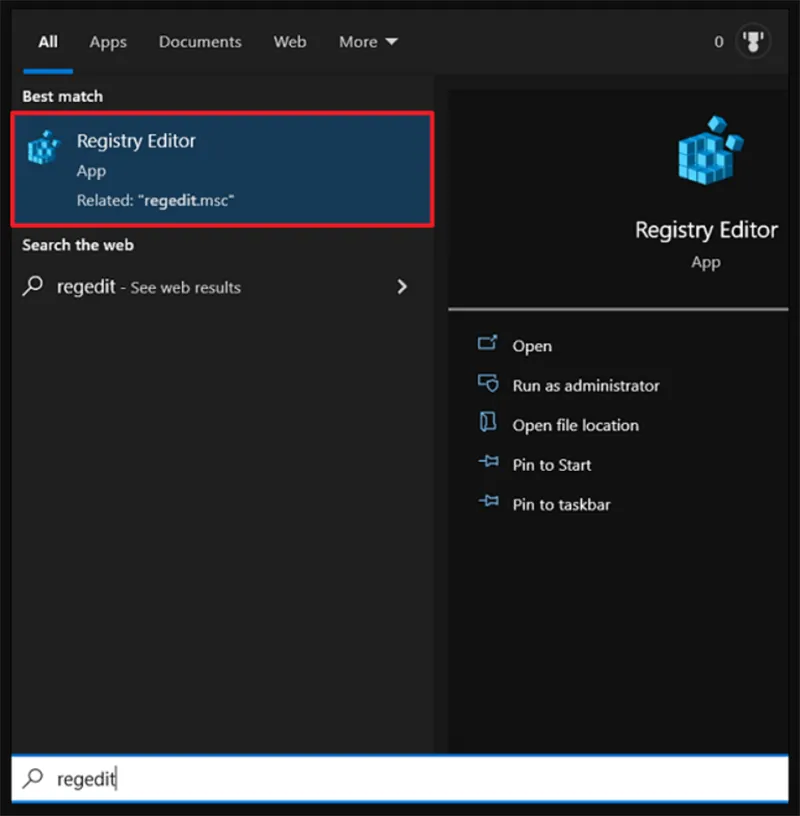Click the Best match heading
The height and width of the screenshot is (816, 800).
(62, 96)
